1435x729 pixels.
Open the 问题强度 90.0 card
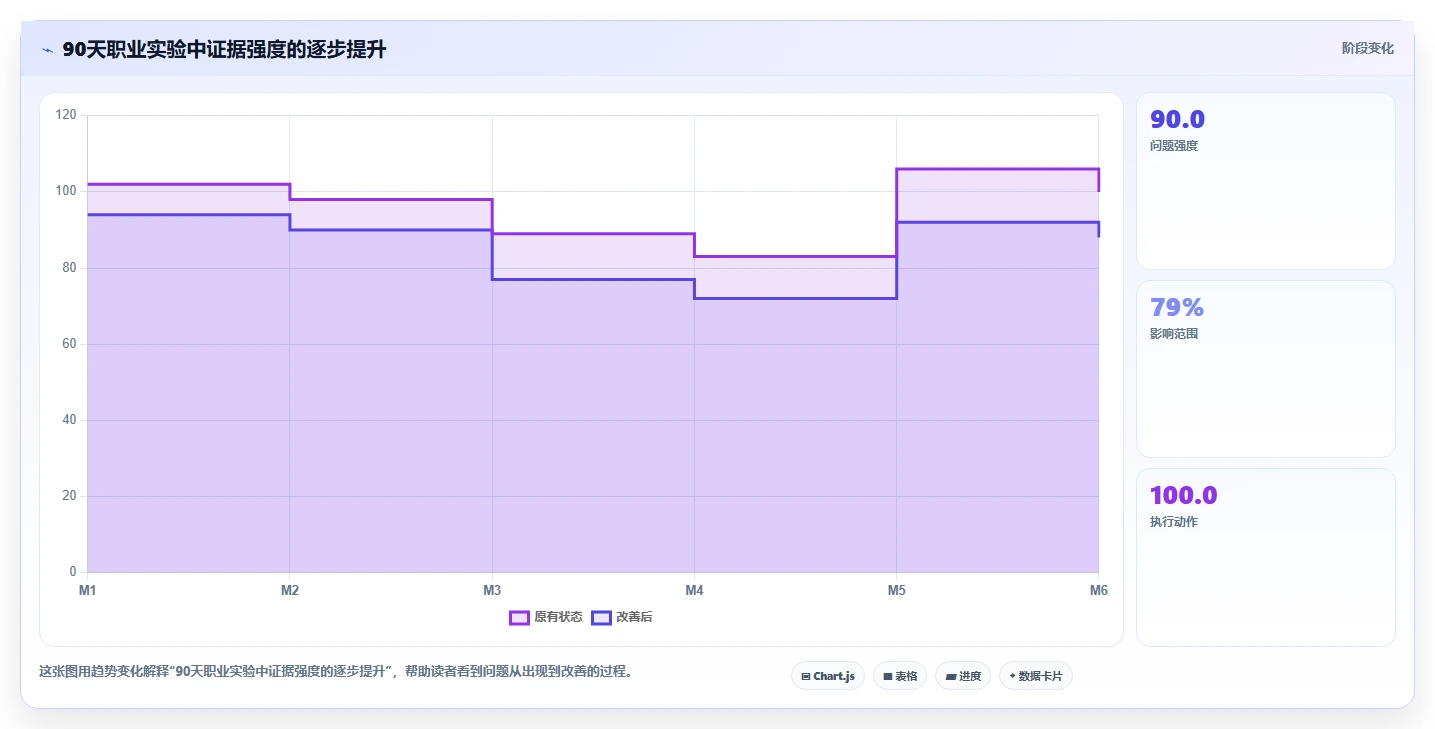[x=1265, y=181]
